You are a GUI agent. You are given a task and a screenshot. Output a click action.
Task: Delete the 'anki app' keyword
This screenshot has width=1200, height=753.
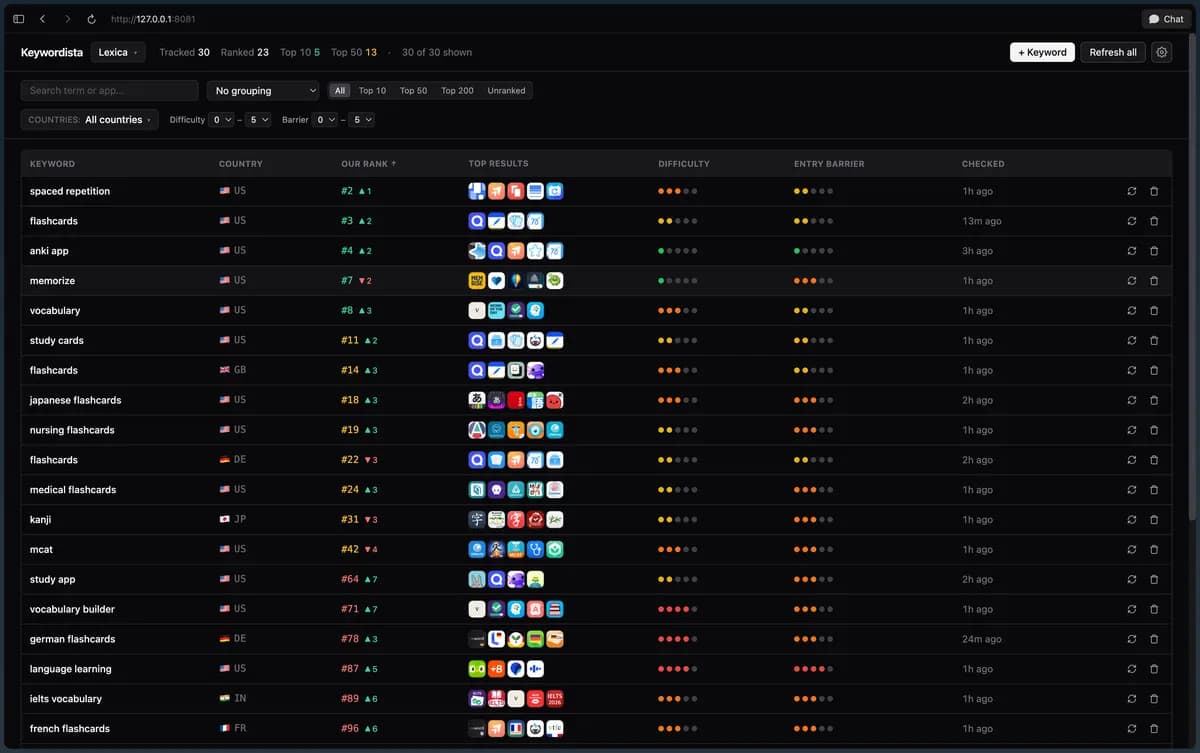[x=1154, y=251]
